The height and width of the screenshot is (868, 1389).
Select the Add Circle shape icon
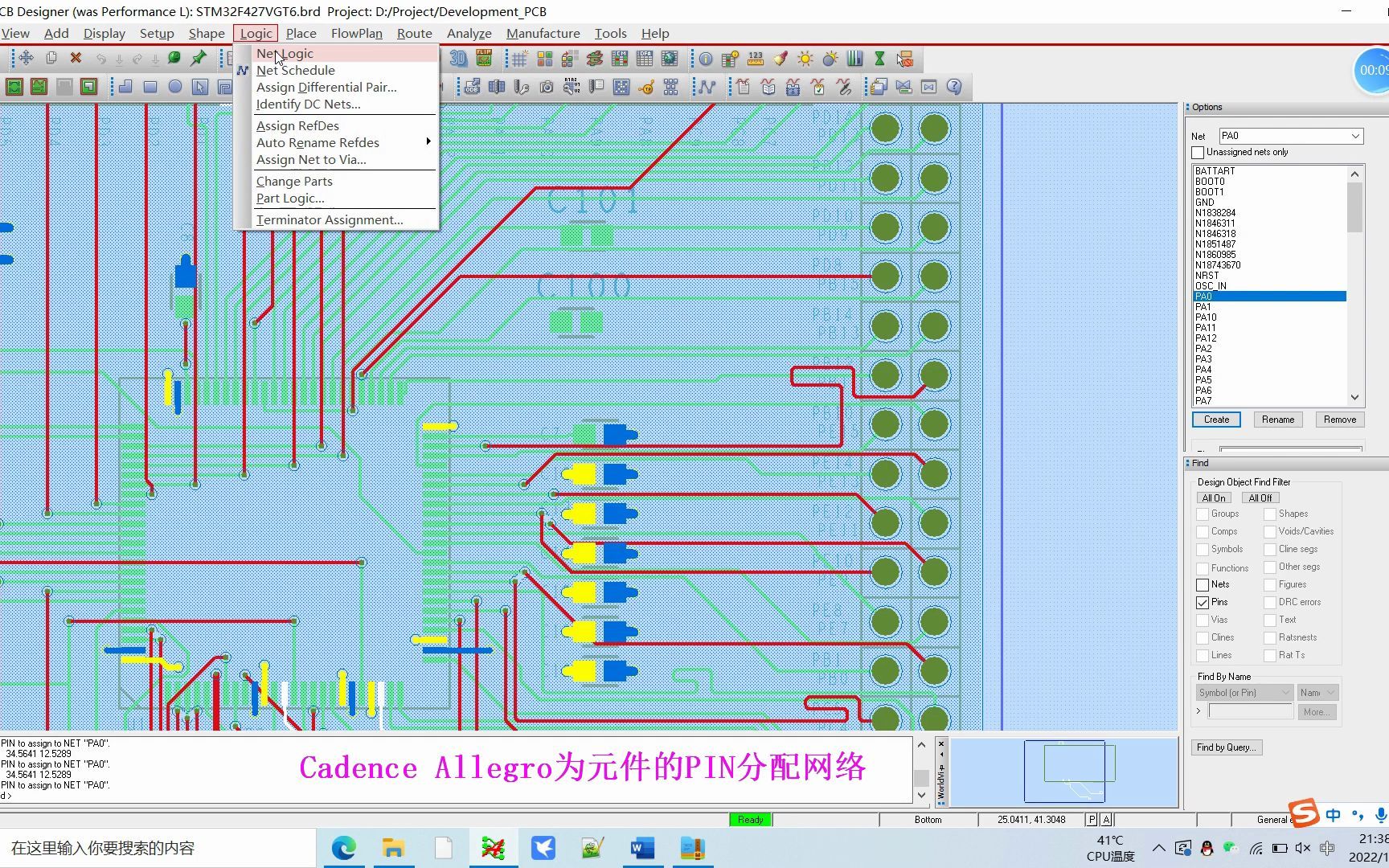pyautogui.click(x=175, y=87)
